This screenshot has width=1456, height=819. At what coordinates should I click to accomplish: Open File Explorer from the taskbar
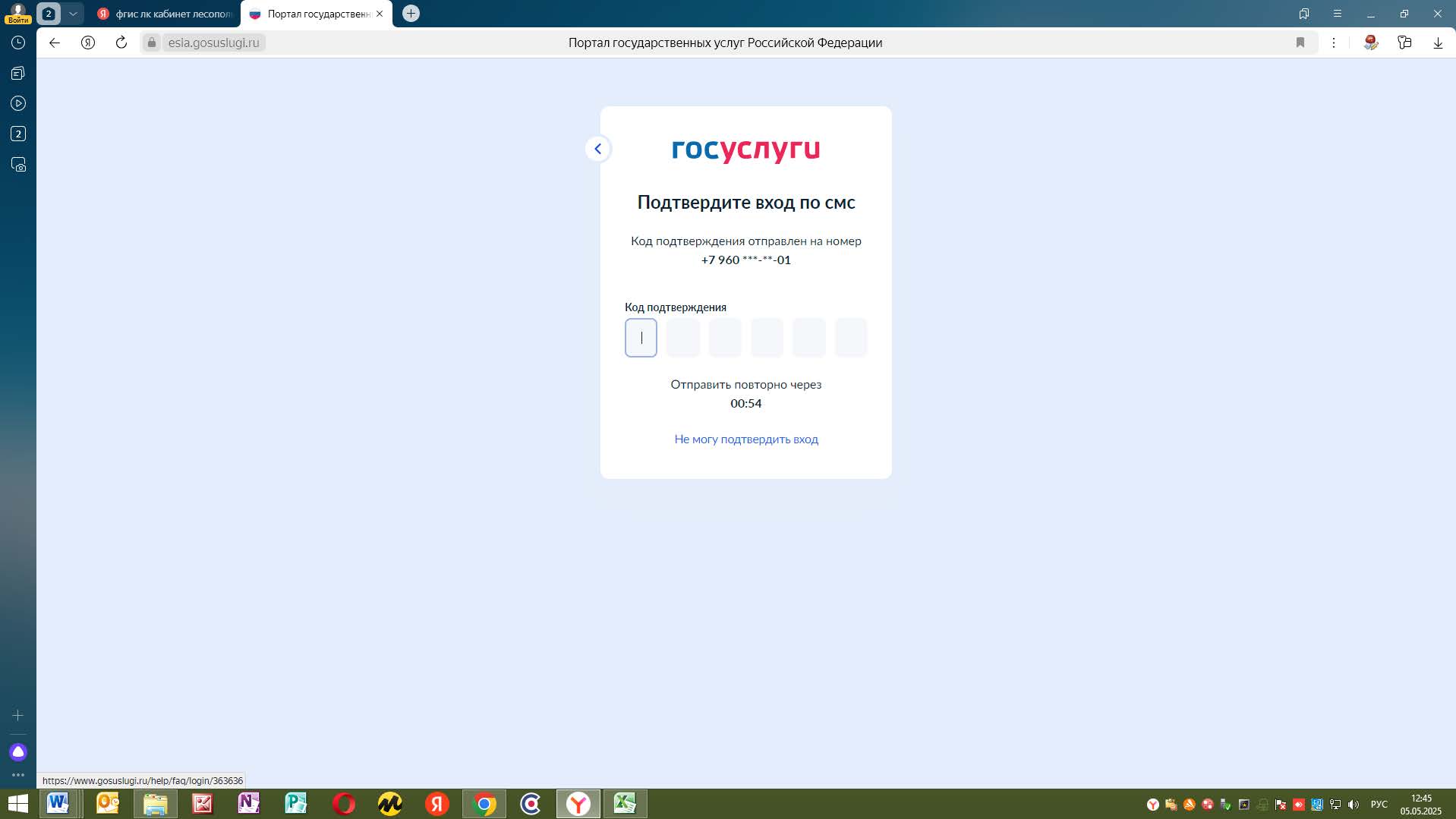click(x=156, y=804)
